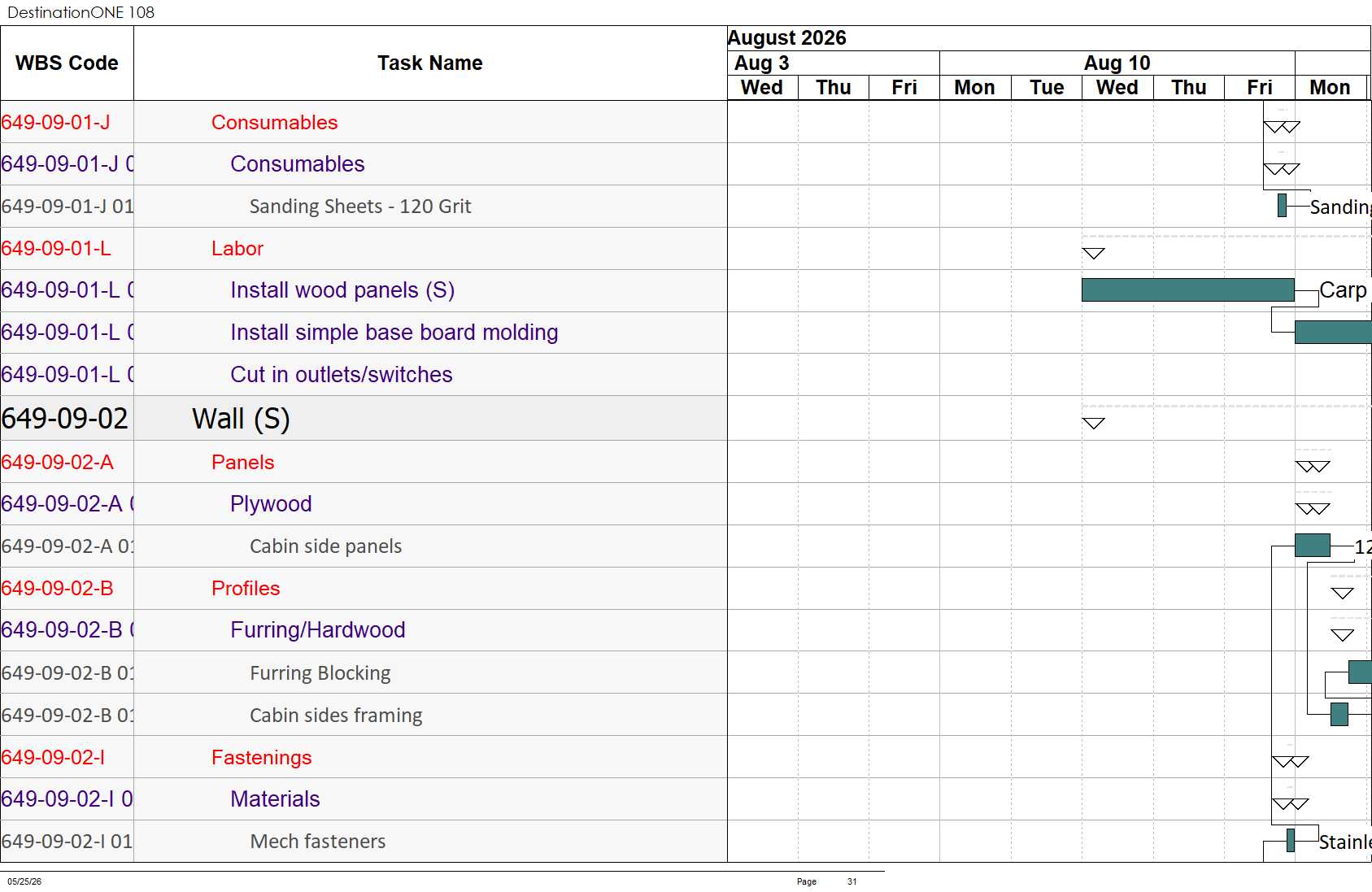Click the Profiles summary triangle marker

click(1343, 593)
